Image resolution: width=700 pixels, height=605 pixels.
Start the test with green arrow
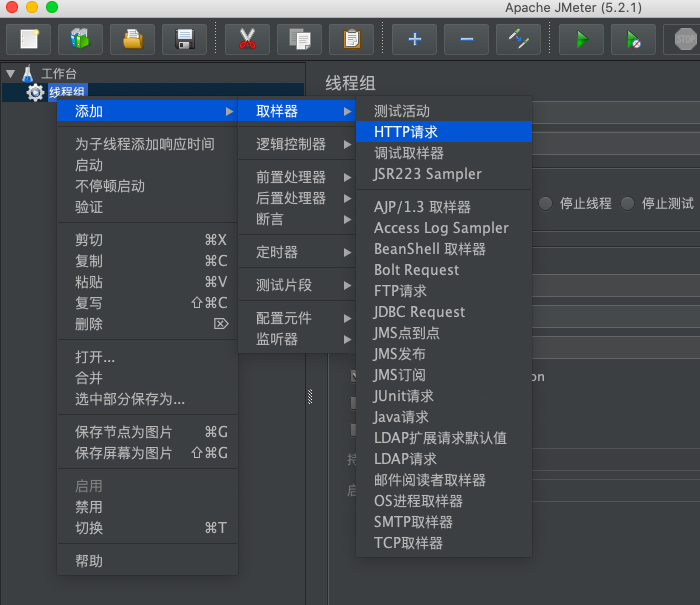tap(581, 40)
